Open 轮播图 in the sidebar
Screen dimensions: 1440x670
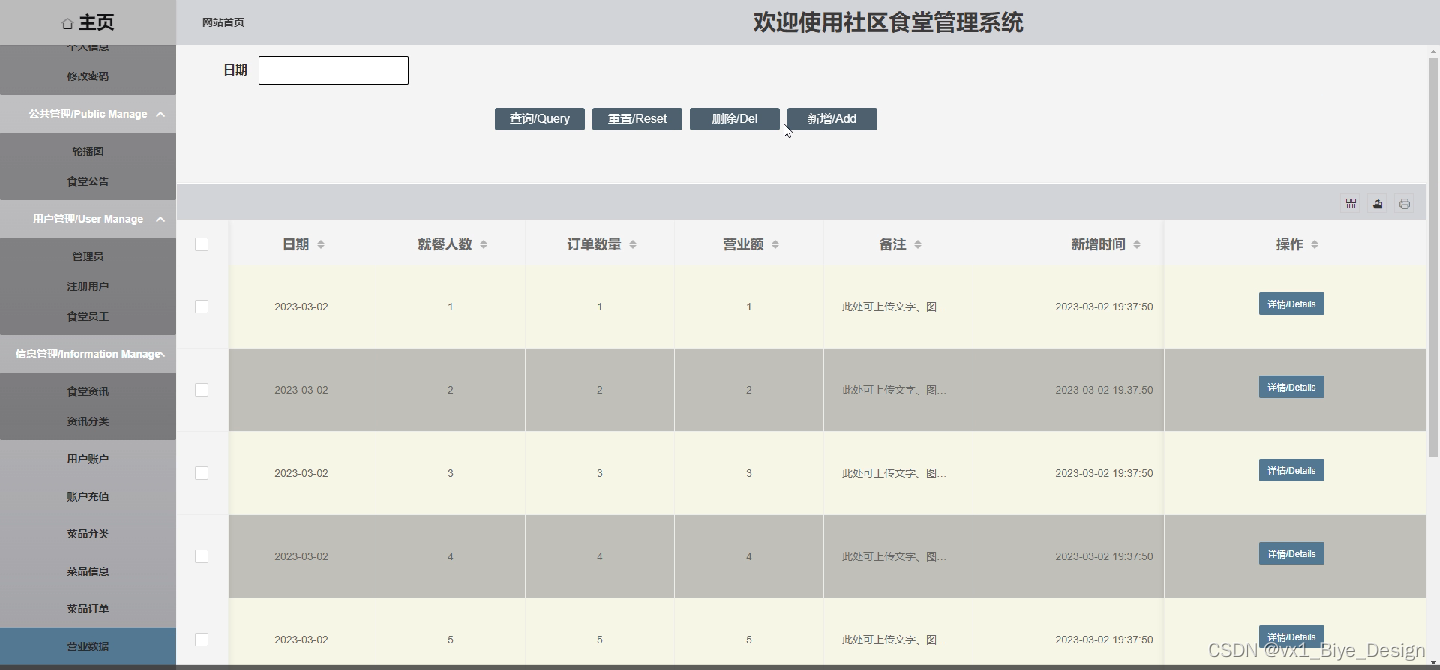[88, 152]
